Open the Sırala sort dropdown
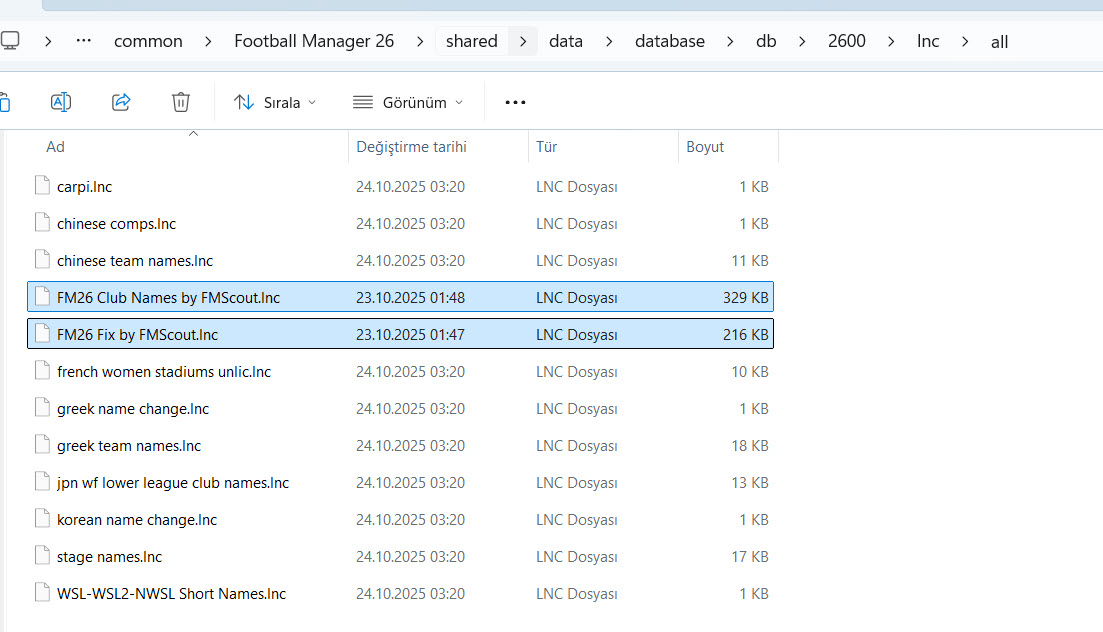The image size is (1103, 632). pyautogui.click(x=275, y=102)
